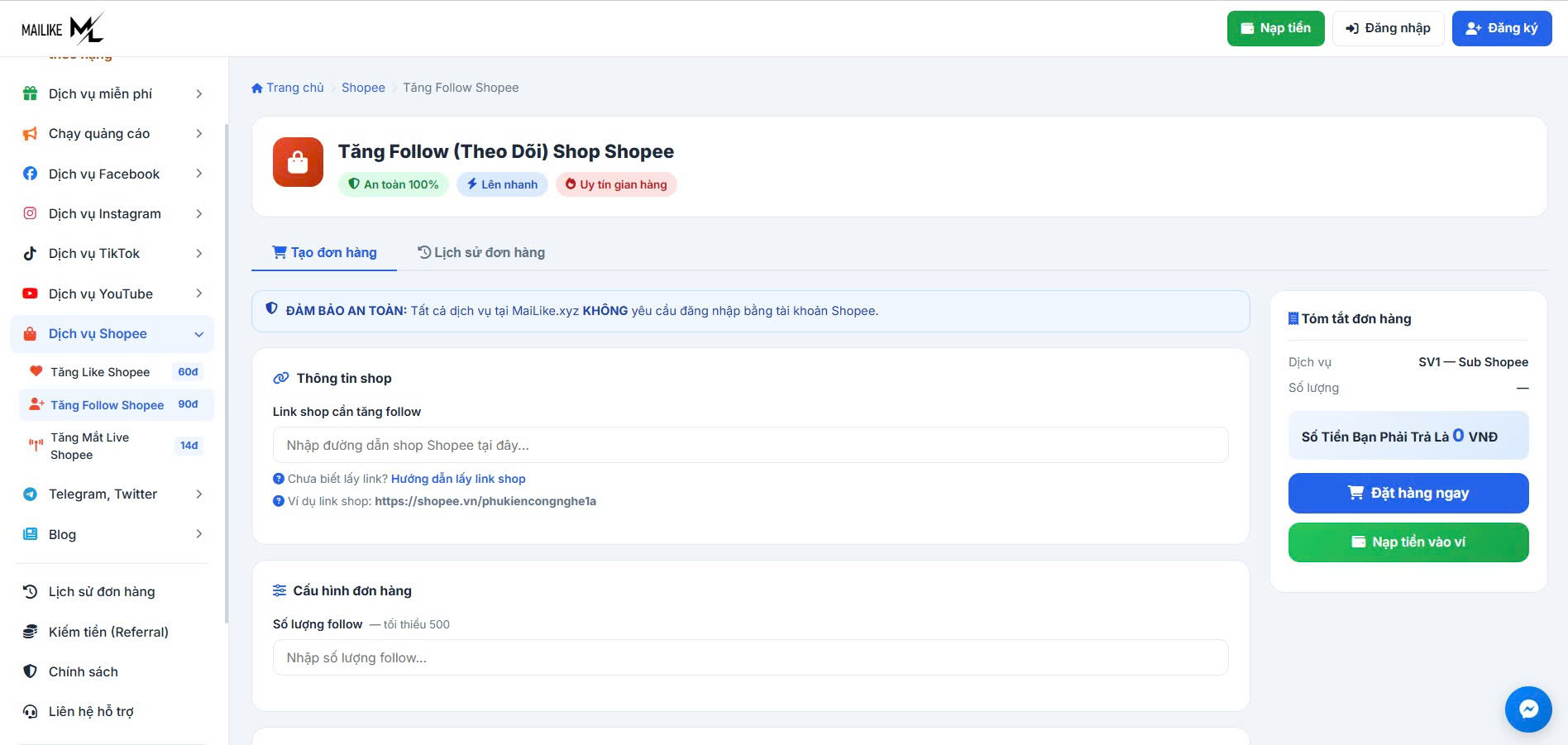1568x745 pixels.
Task: Open Hướng dẫn lấy link shop link
Action: [x=458, y=479]
